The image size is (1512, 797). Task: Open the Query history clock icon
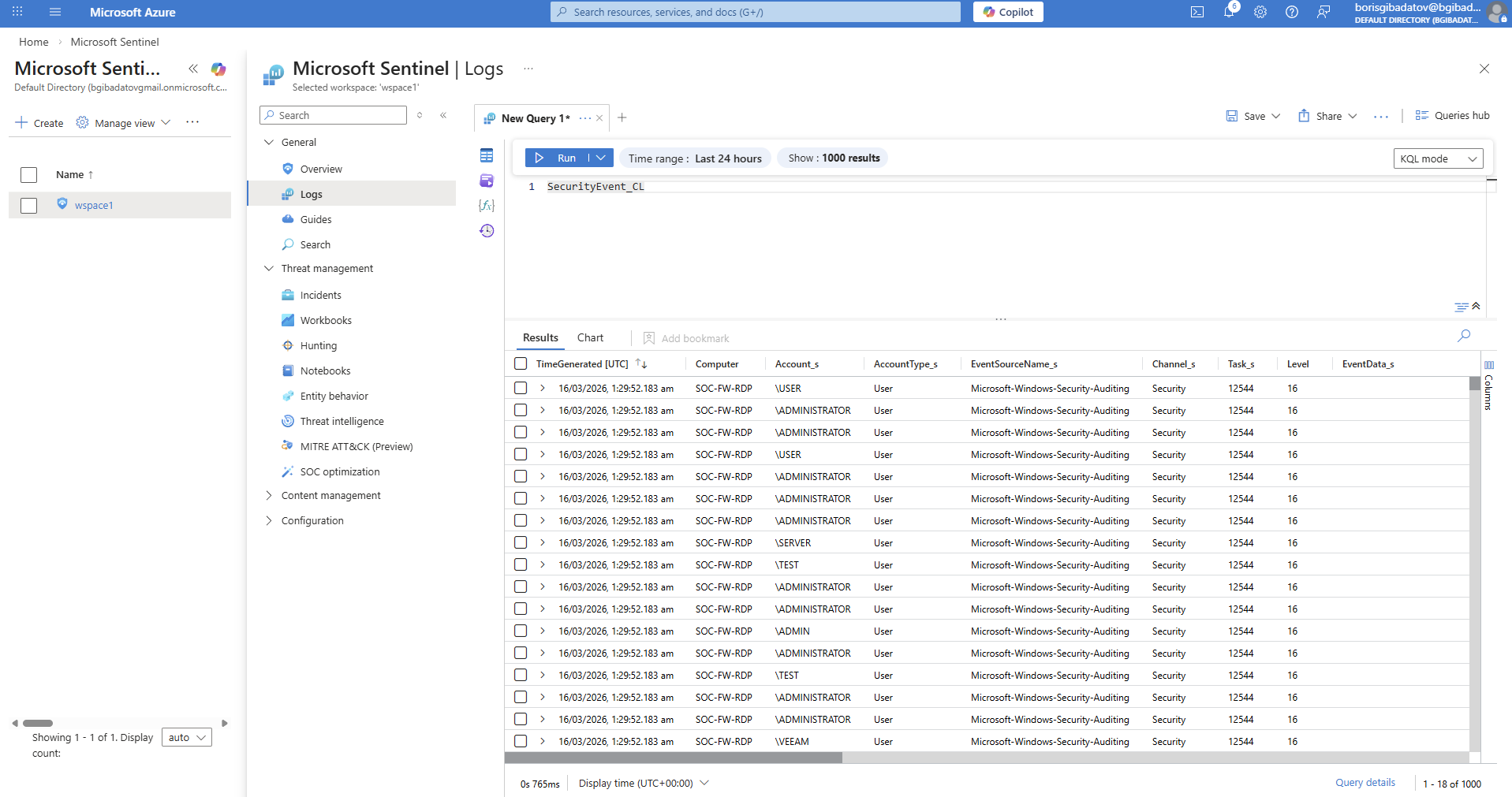pyautogui.click(x=487, y=231)
